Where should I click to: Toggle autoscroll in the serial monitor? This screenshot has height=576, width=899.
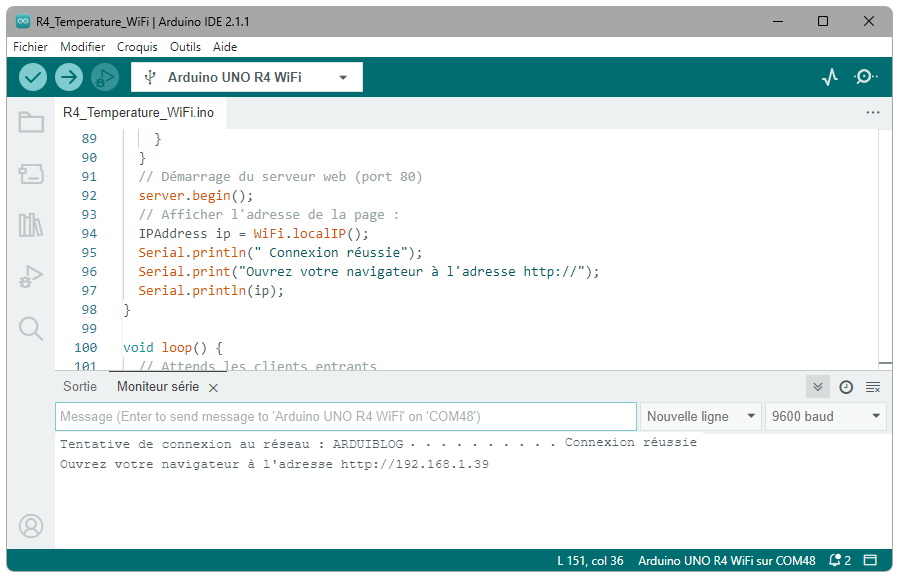pos(818,387)
